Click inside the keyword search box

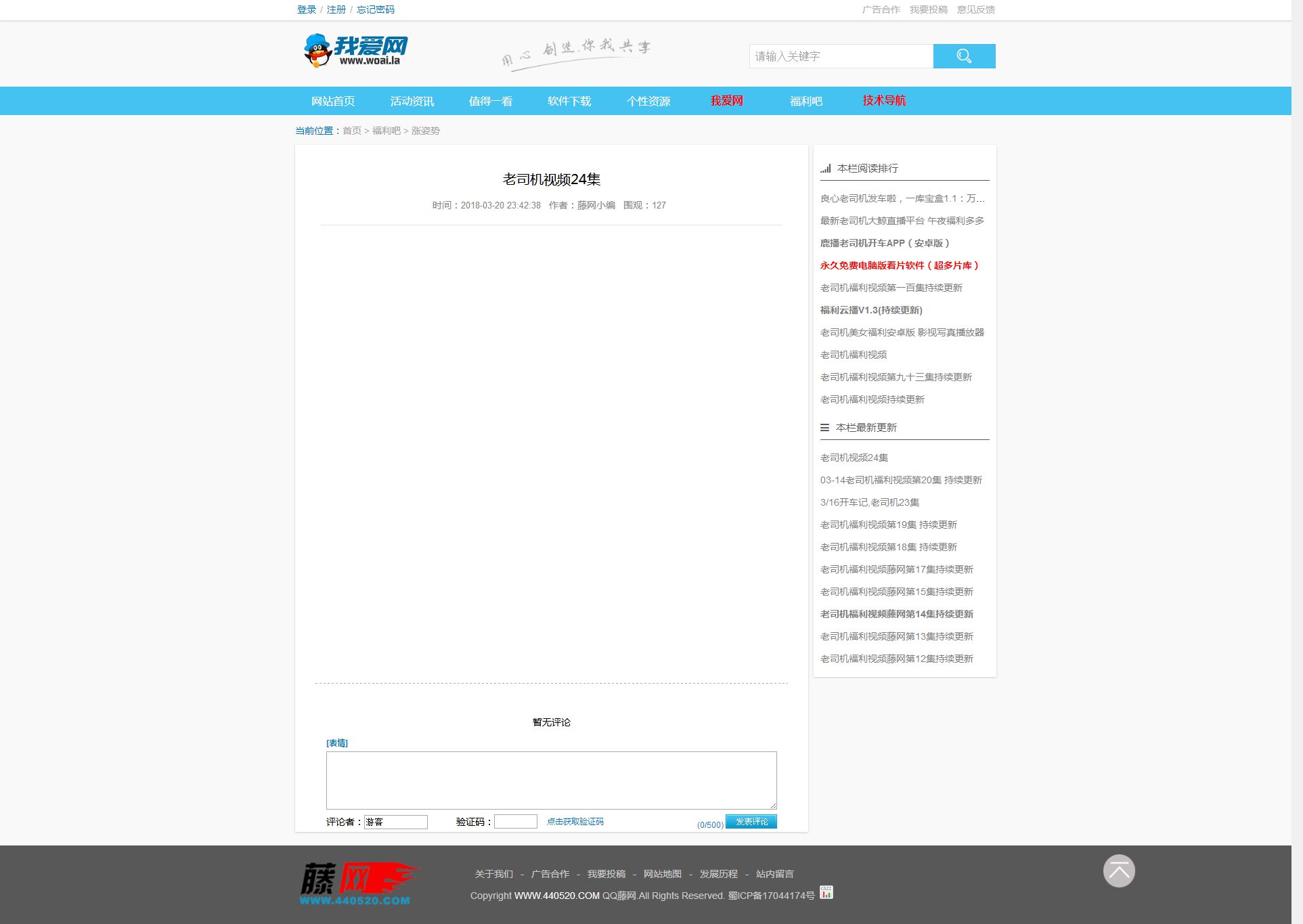tap(839, 56)
